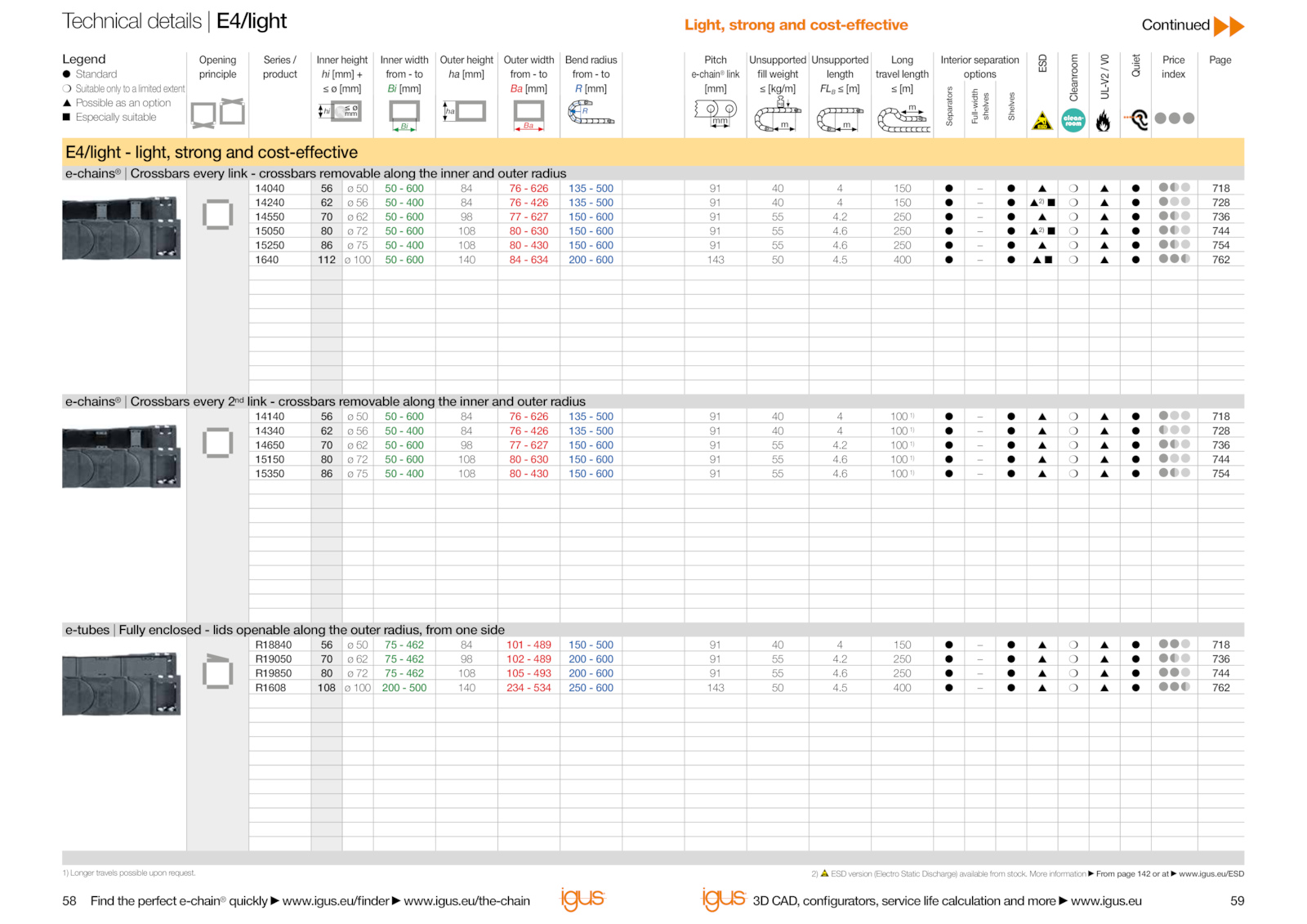Image resolution: width=1307 pixels, height=924 pixels.
Task: Click the outer height ha diagram icon
Action: (465, 111)
